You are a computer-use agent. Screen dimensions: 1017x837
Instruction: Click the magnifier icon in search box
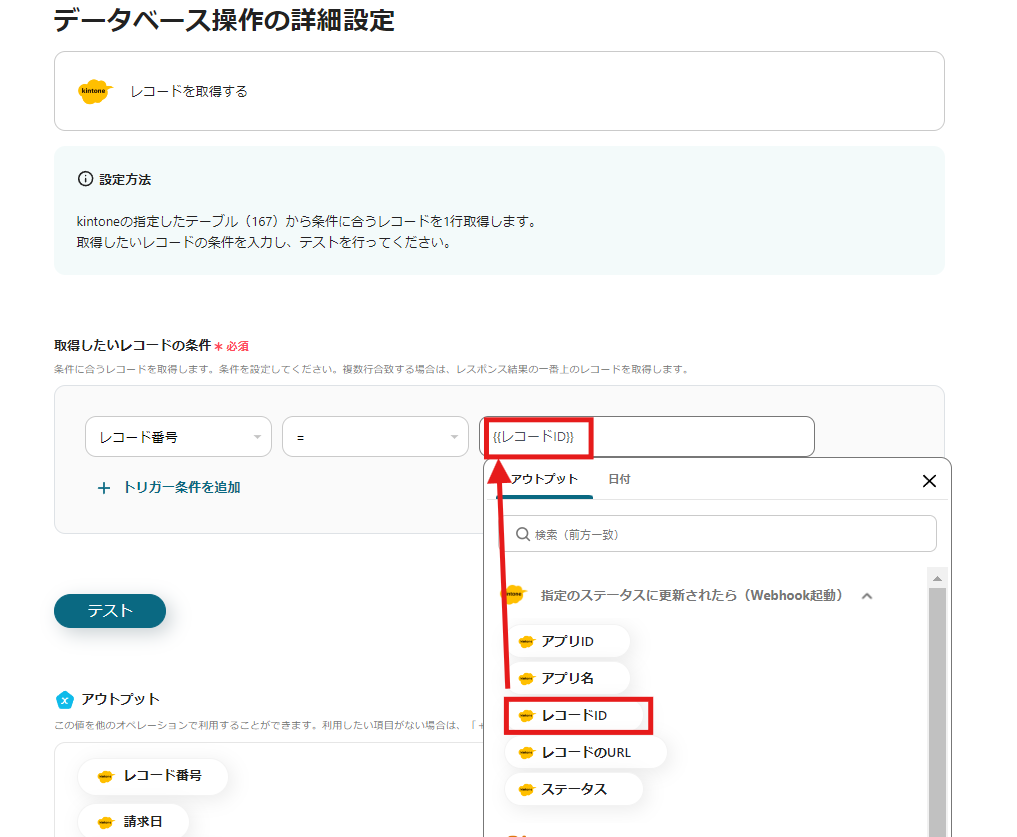point(522,534)
